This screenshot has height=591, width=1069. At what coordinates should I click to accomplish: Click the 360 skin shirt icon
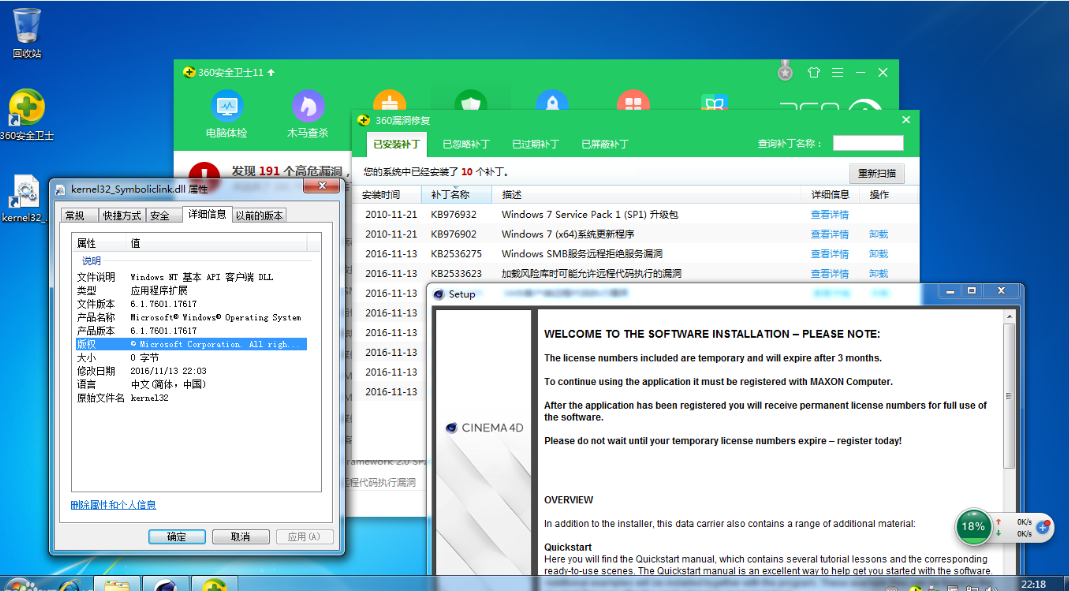(x=813, y=73)
